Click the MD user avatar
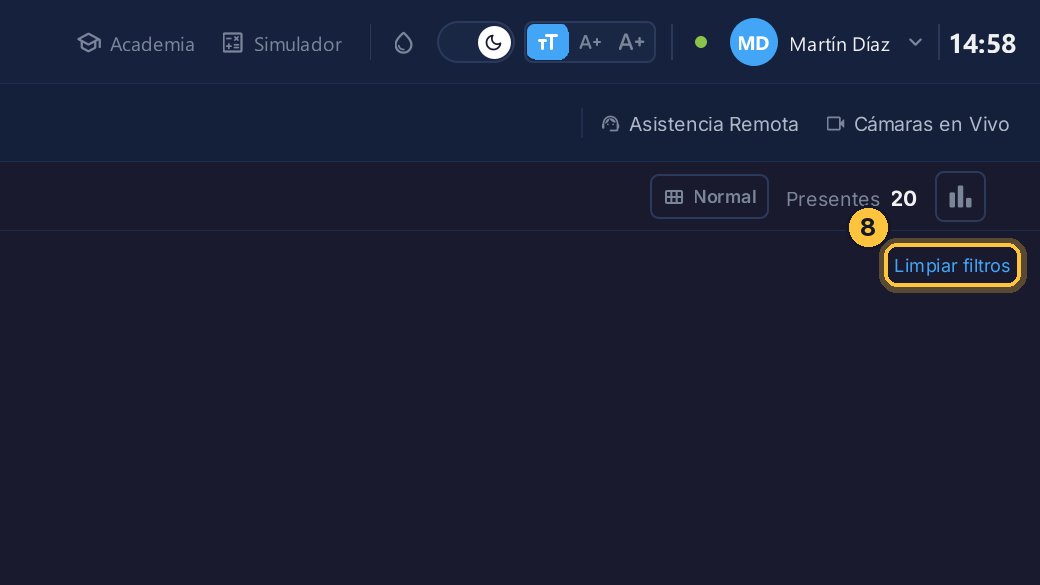1040x585 pixels. tap(753, 42)
